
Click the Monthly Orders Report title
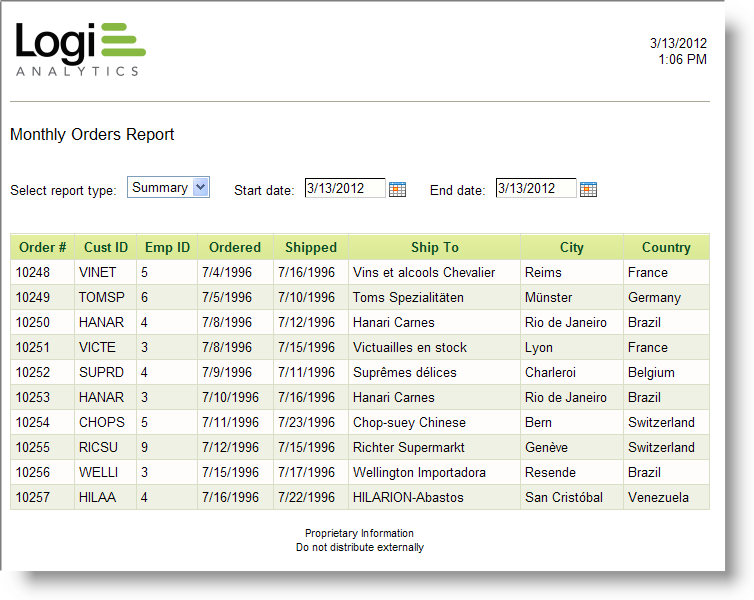(92, 134)
